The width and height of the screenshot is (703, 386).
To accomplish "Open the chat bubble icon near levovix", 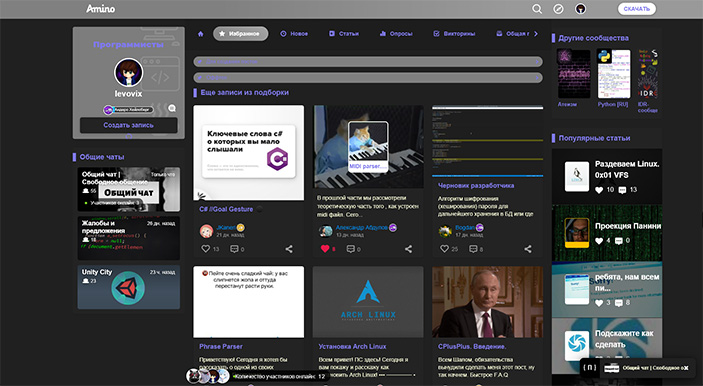I will tap(172, 108).
